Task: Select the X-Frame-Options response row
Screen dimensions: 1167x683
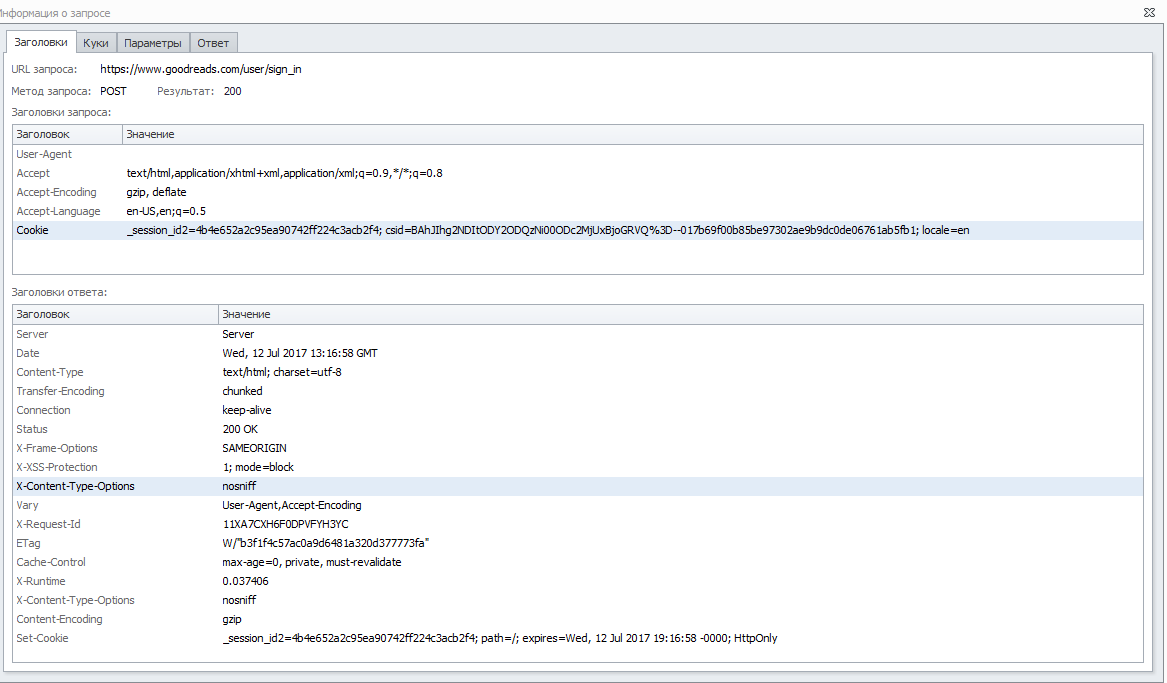Action: pos(57,448)
